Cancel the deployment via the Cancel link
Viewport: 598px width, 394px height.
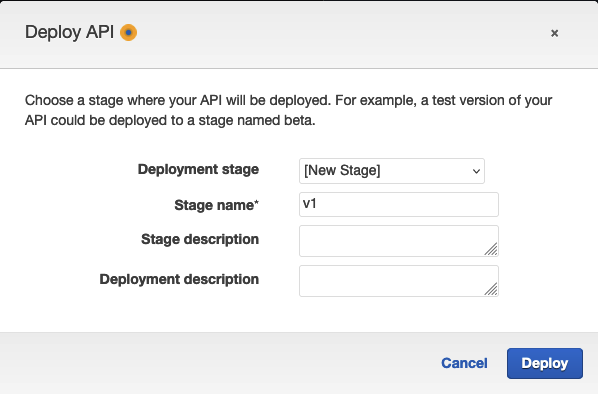464,363
